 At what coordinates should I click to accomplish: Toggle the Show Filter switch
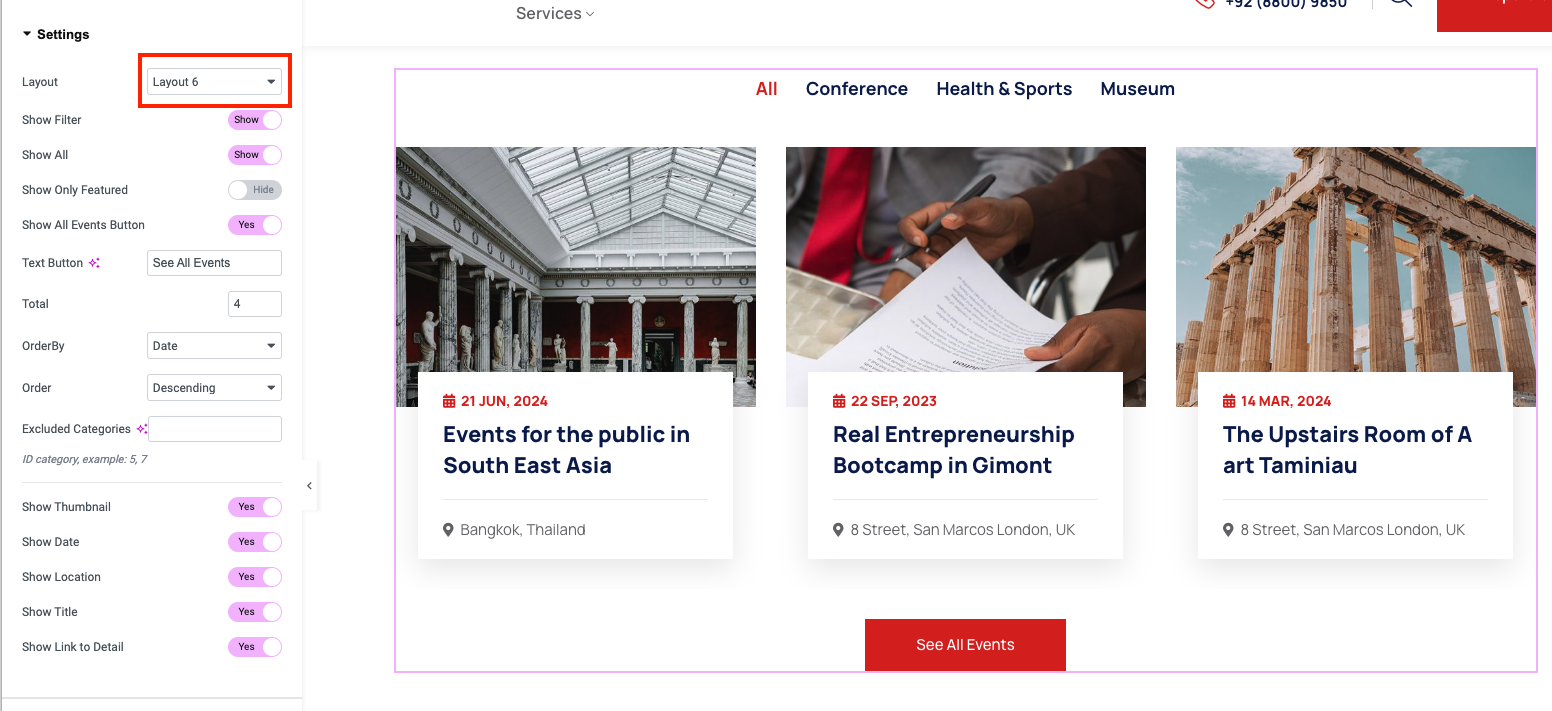tap(255, 120)
